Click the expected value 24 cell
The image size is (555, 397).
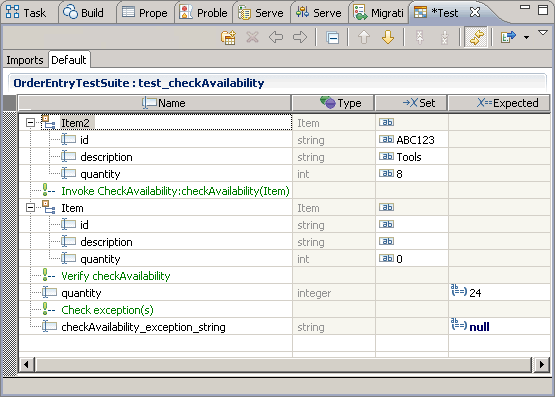coord(499,293)
